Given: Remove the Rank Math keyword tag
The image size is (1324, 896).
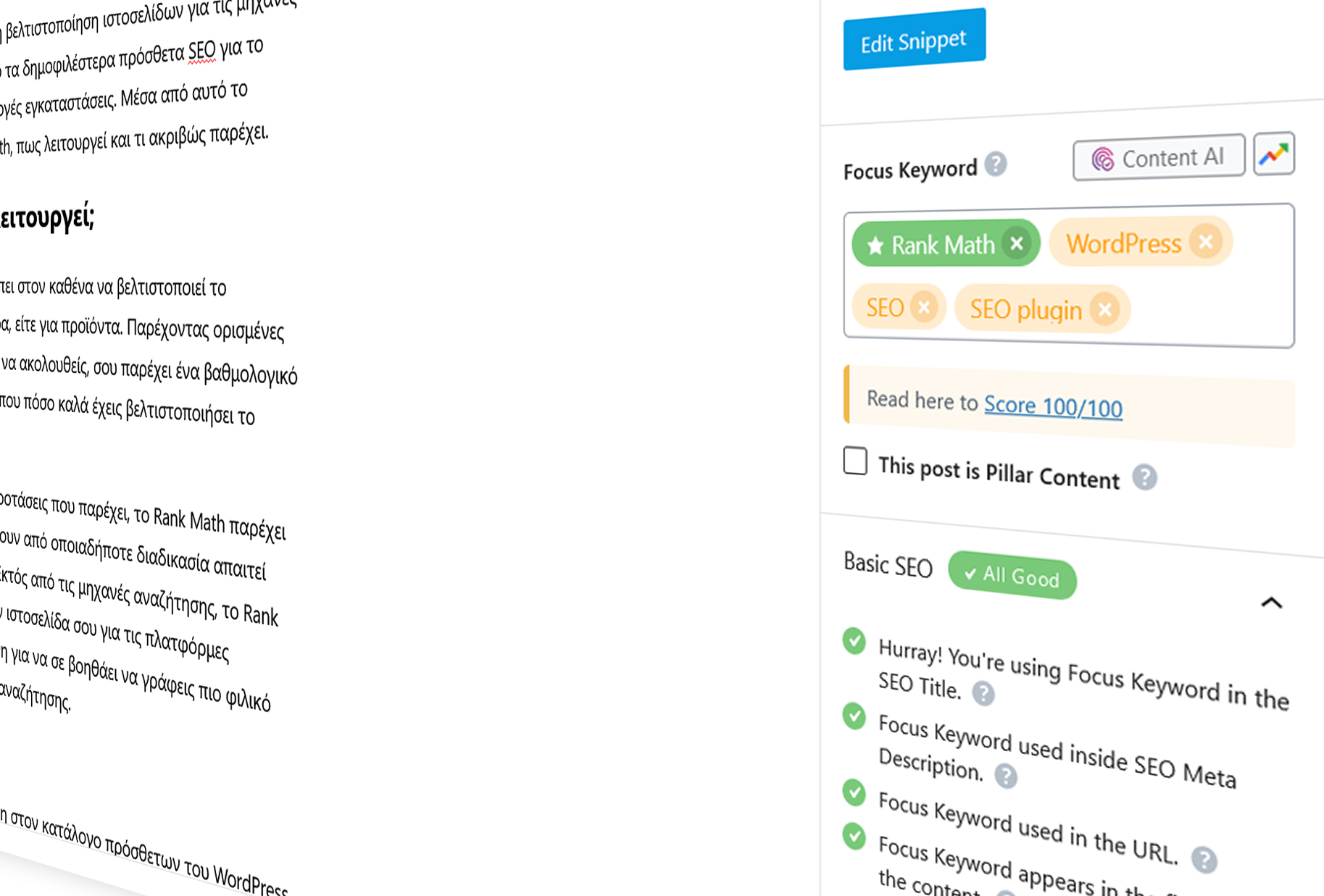Looking at the screenshot, I should (x=1017, y=243).
